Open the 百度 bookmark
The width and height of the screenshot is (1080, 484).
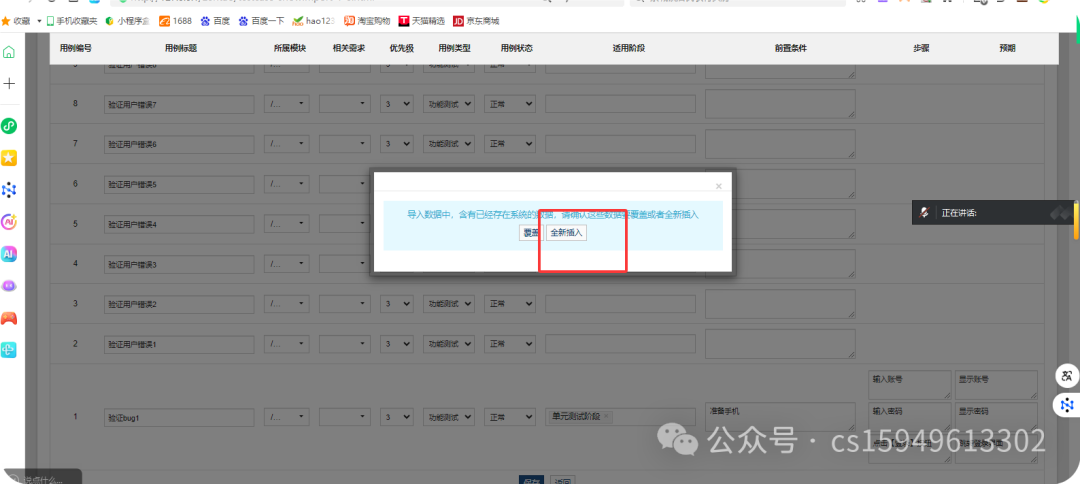(x=215, y=21)
